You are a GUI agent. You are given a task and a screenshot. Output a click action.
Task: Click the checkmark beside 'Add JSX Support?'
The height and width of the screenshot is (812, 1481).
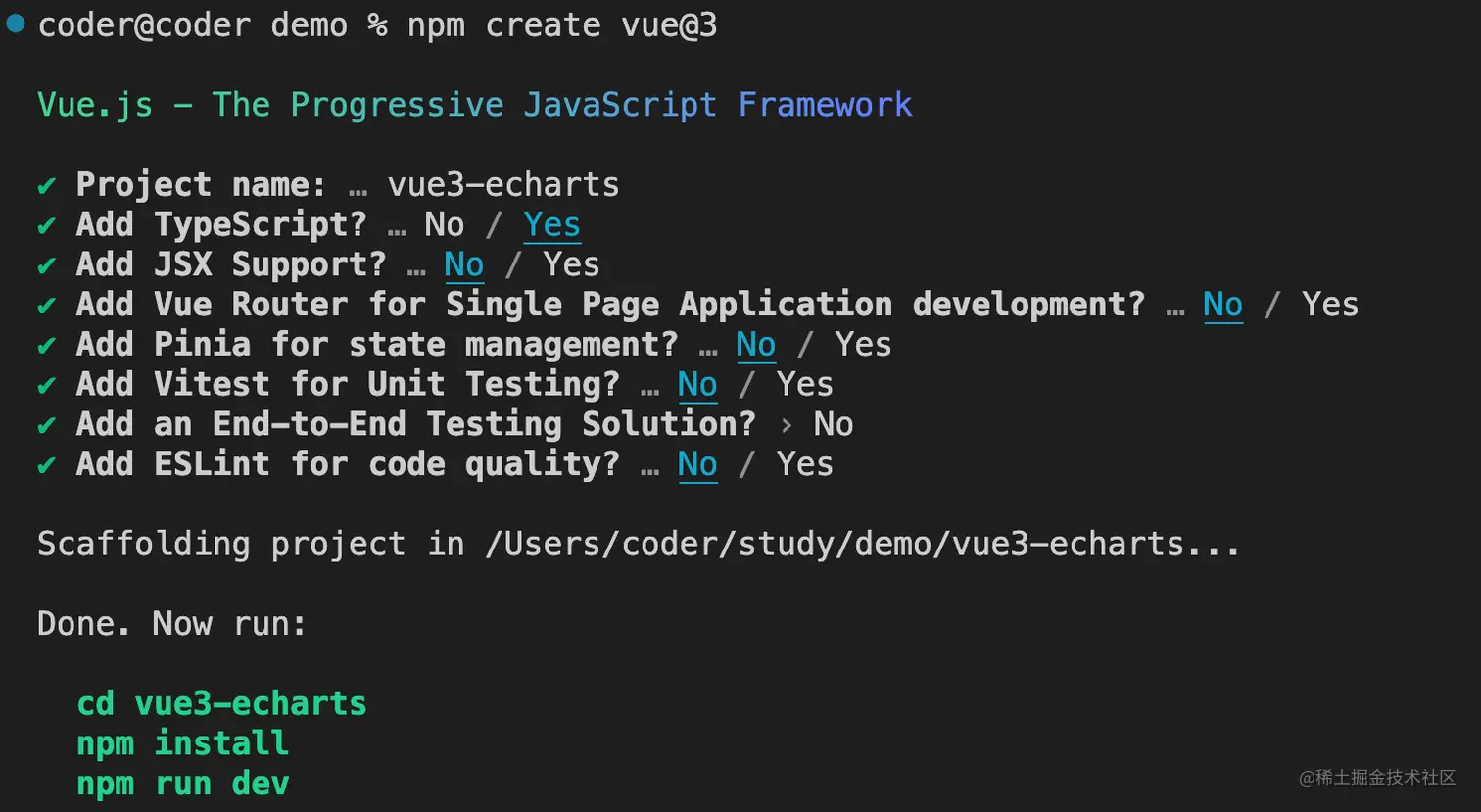coord(46,266)
